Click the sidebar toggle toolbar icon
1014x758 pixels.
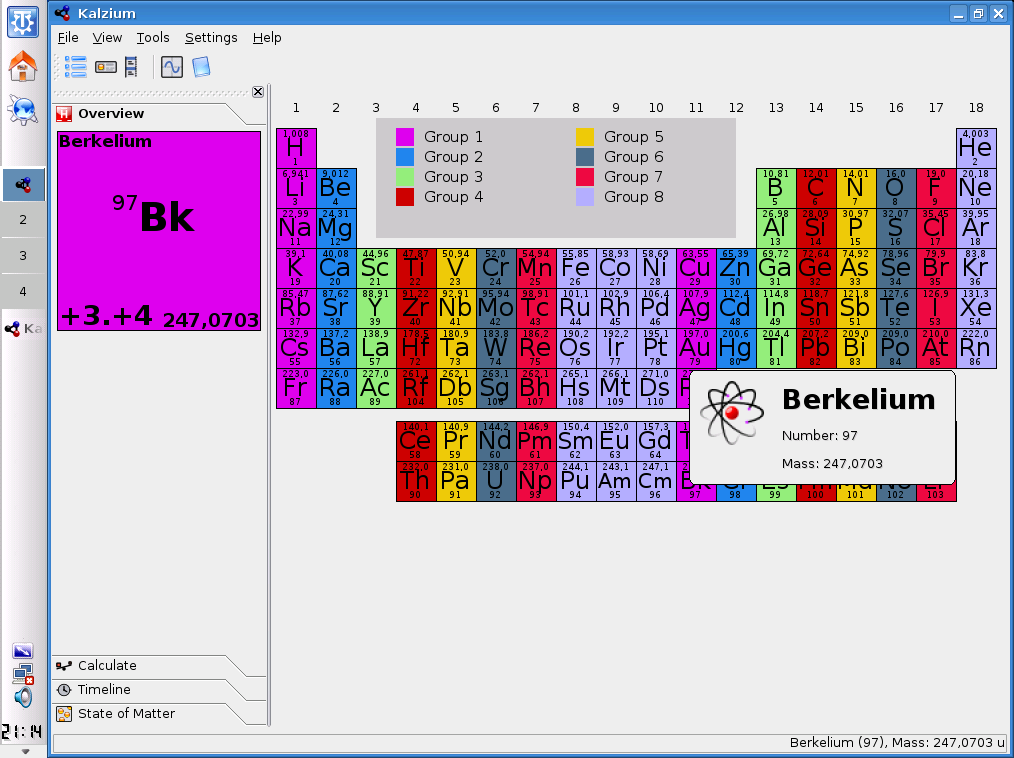[131, 67]
